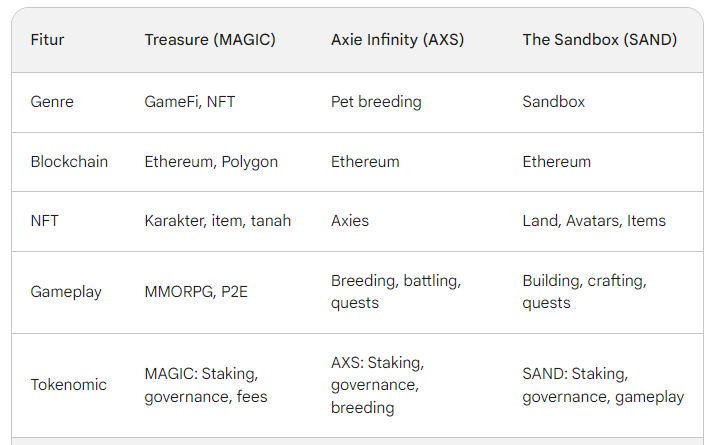Click the Genre row label
The width and height of the screenshot is (715, 445).
coord(52,101)
